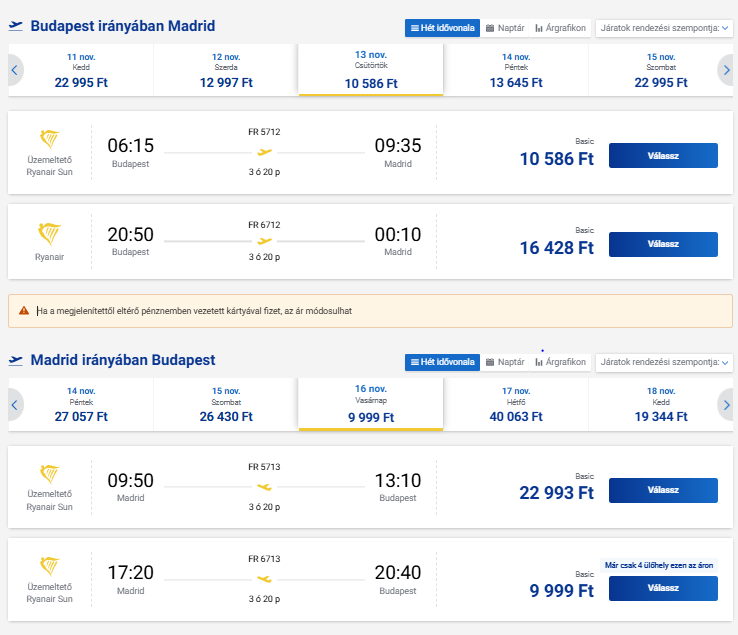Open return Naptár calendar view
This screenshot has height=635, width=738.
(505, 362)
